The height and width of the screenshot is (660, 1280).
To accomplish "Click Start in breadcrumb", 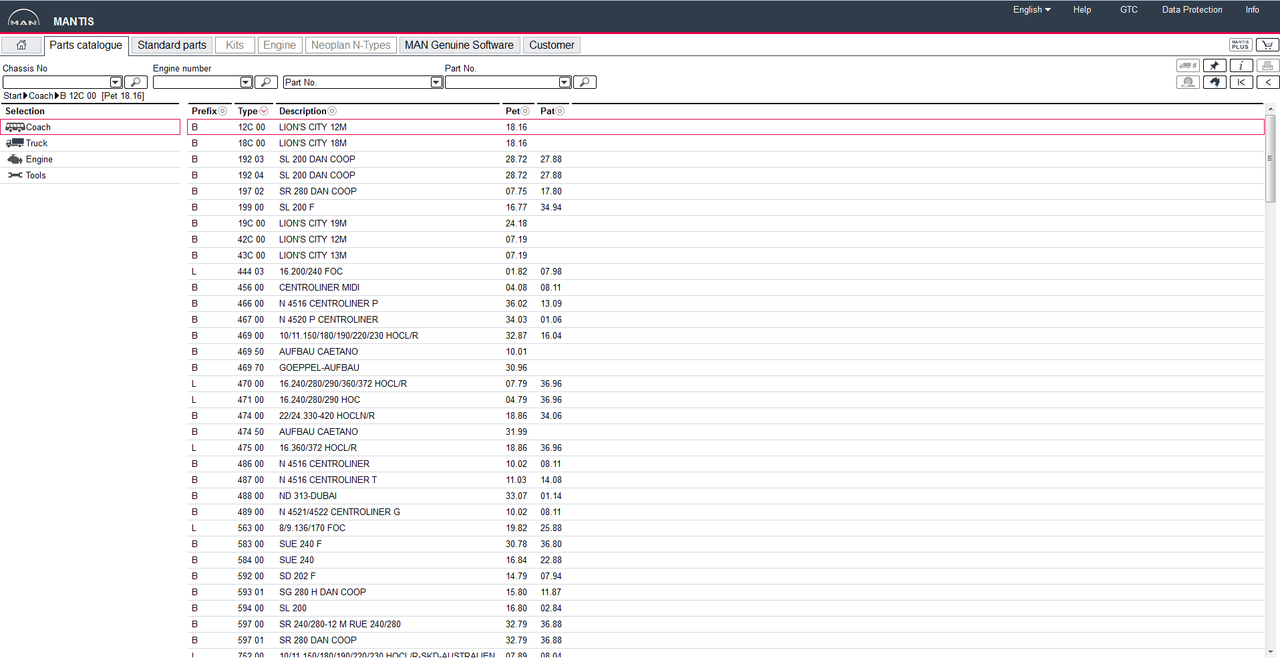I will point(13,96).
